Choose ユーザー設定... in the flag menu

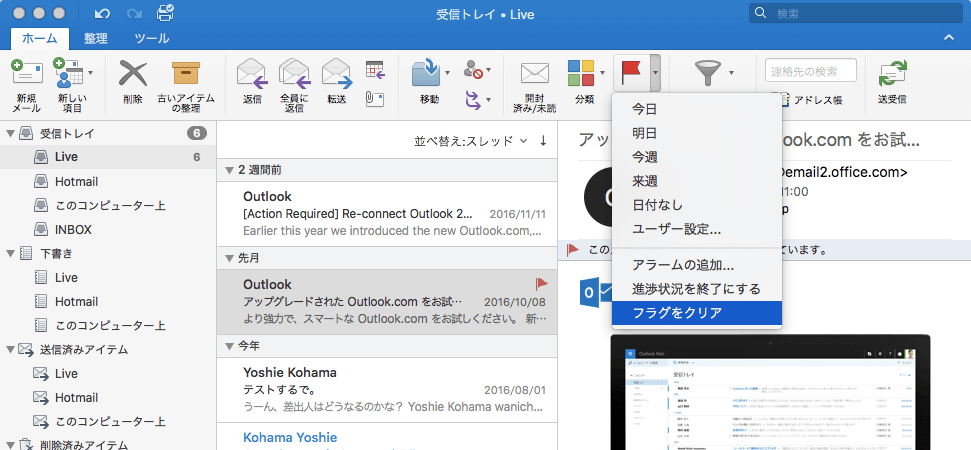pos(697,229)
